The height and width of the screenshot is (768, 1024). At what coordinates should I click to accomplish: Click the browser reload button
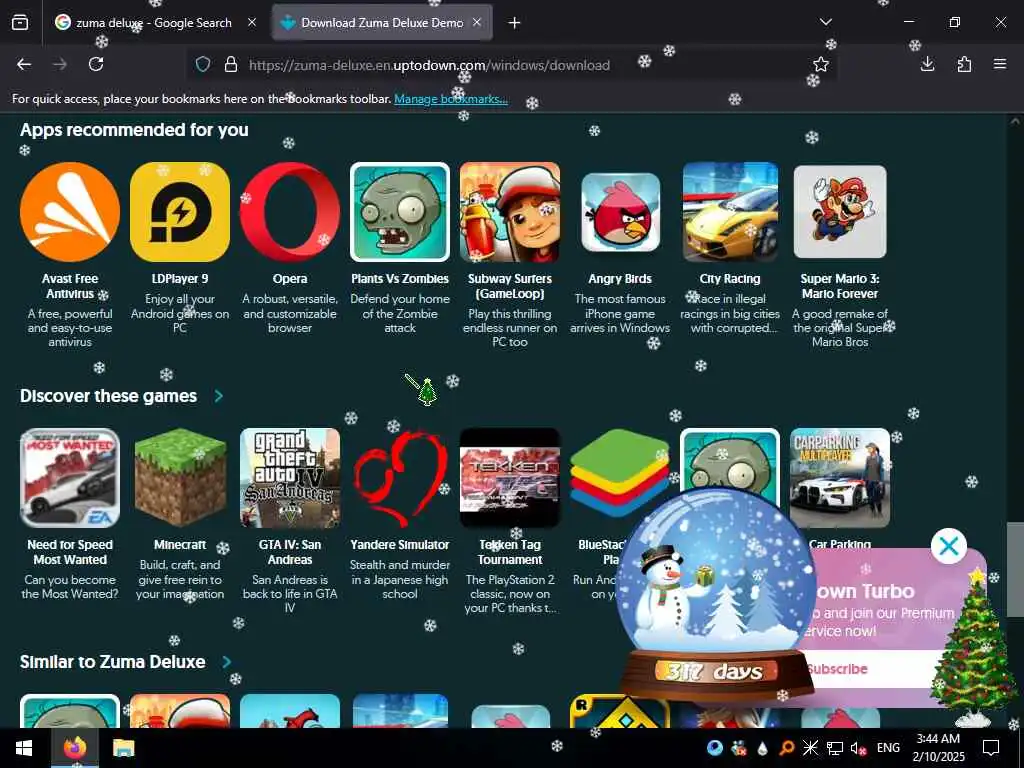click(x=96, y=64)
